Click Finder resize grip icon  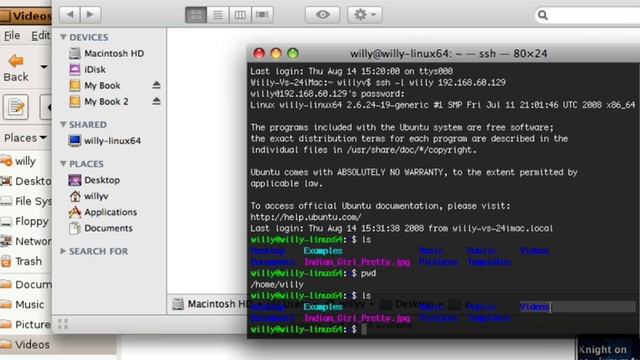tap(63, 324)
